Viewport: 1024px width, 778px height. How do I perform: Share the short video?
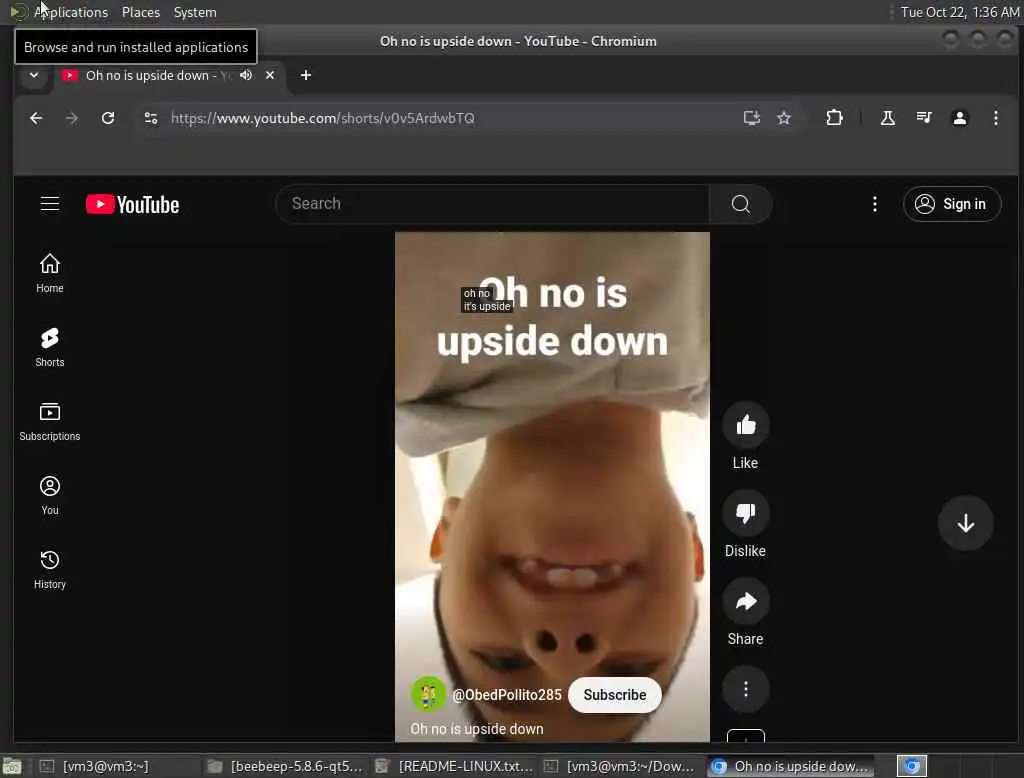point(745,602)
